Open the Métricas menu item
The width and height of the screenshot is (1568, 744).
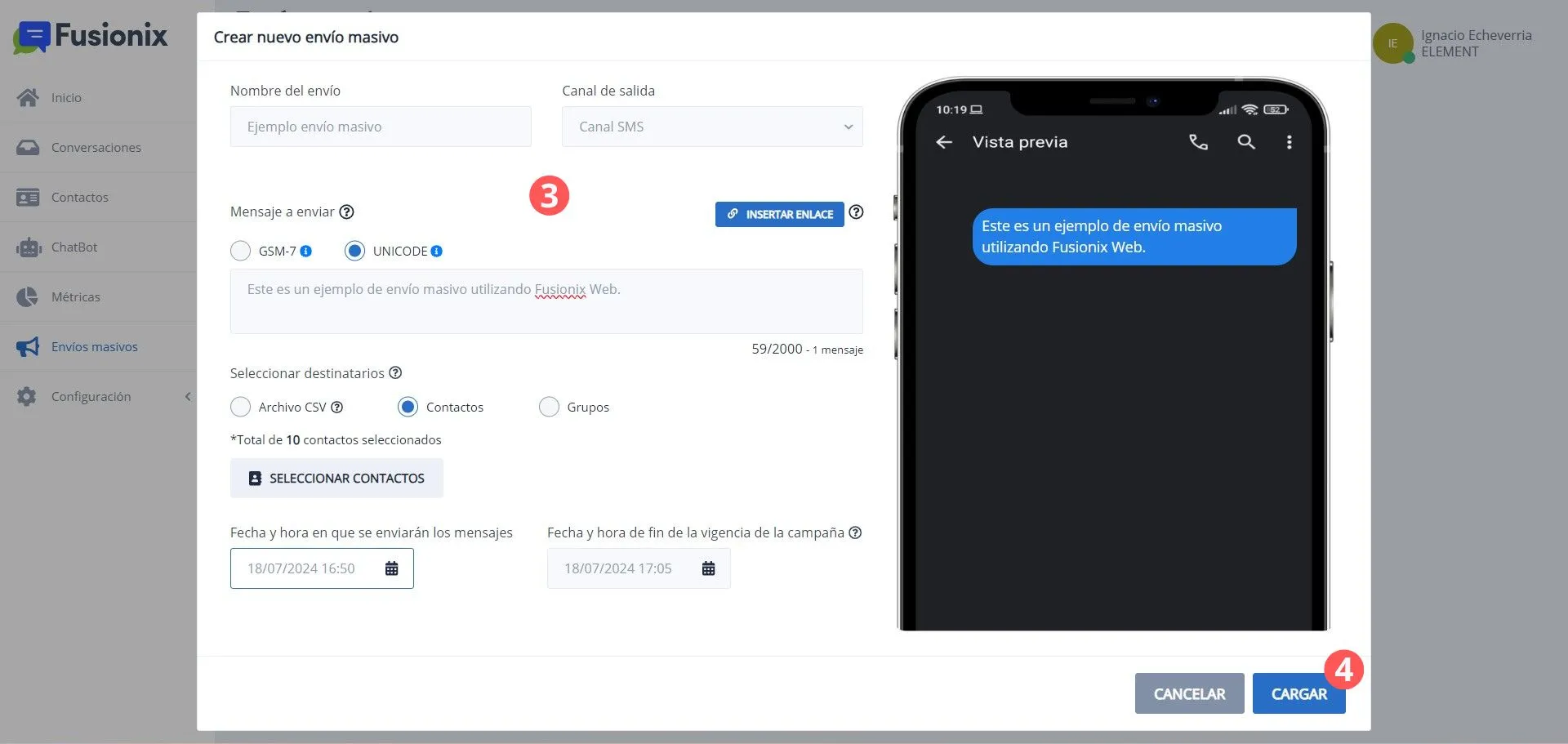pos(76,297)
